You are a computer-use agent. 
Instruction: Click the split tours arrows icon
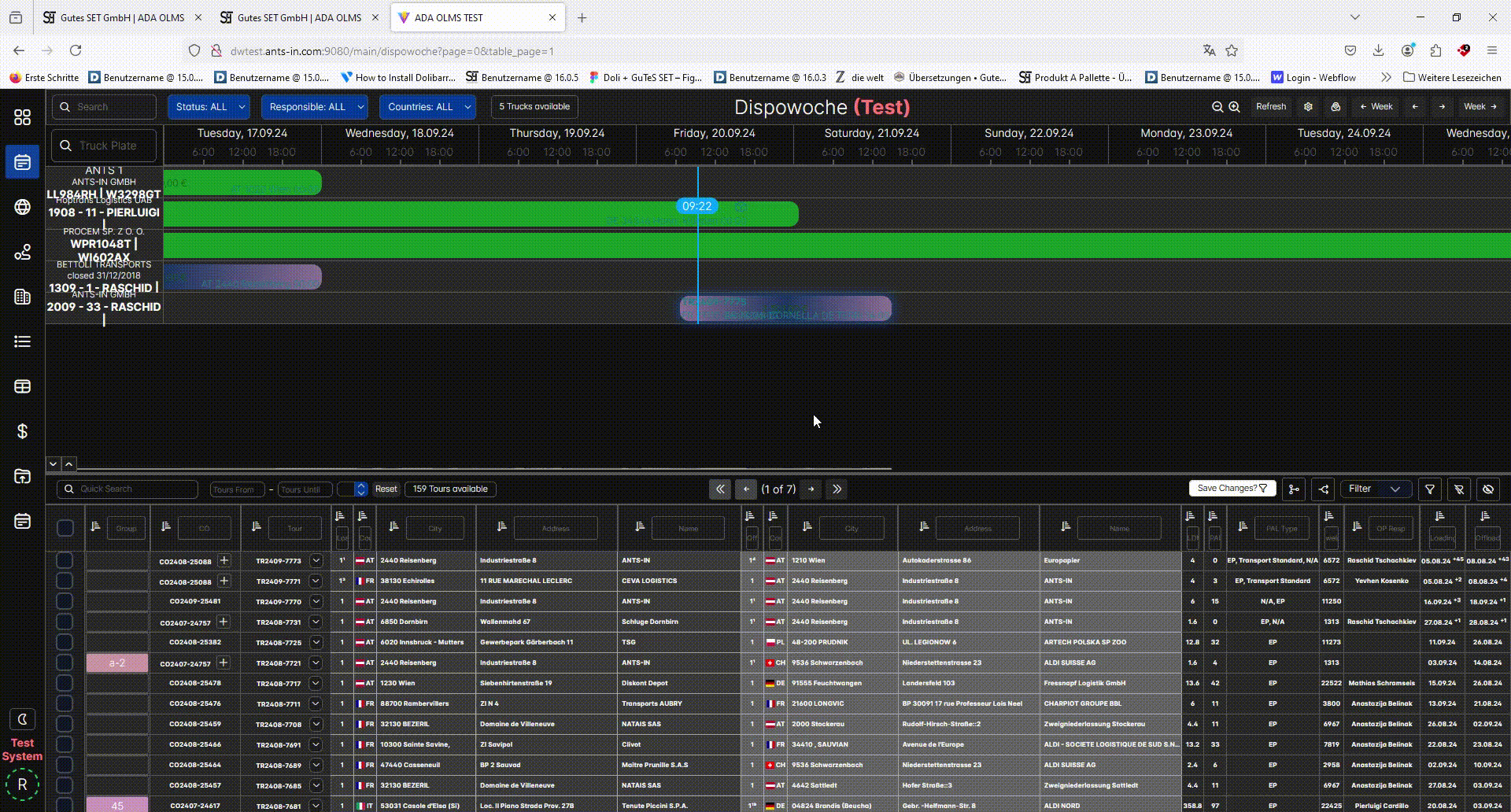pyautogui.click(x=1324, y=489)
